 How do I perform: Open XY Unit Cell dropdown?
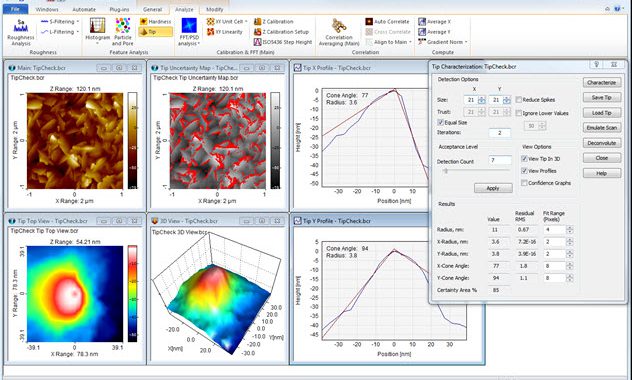point(246,21)
